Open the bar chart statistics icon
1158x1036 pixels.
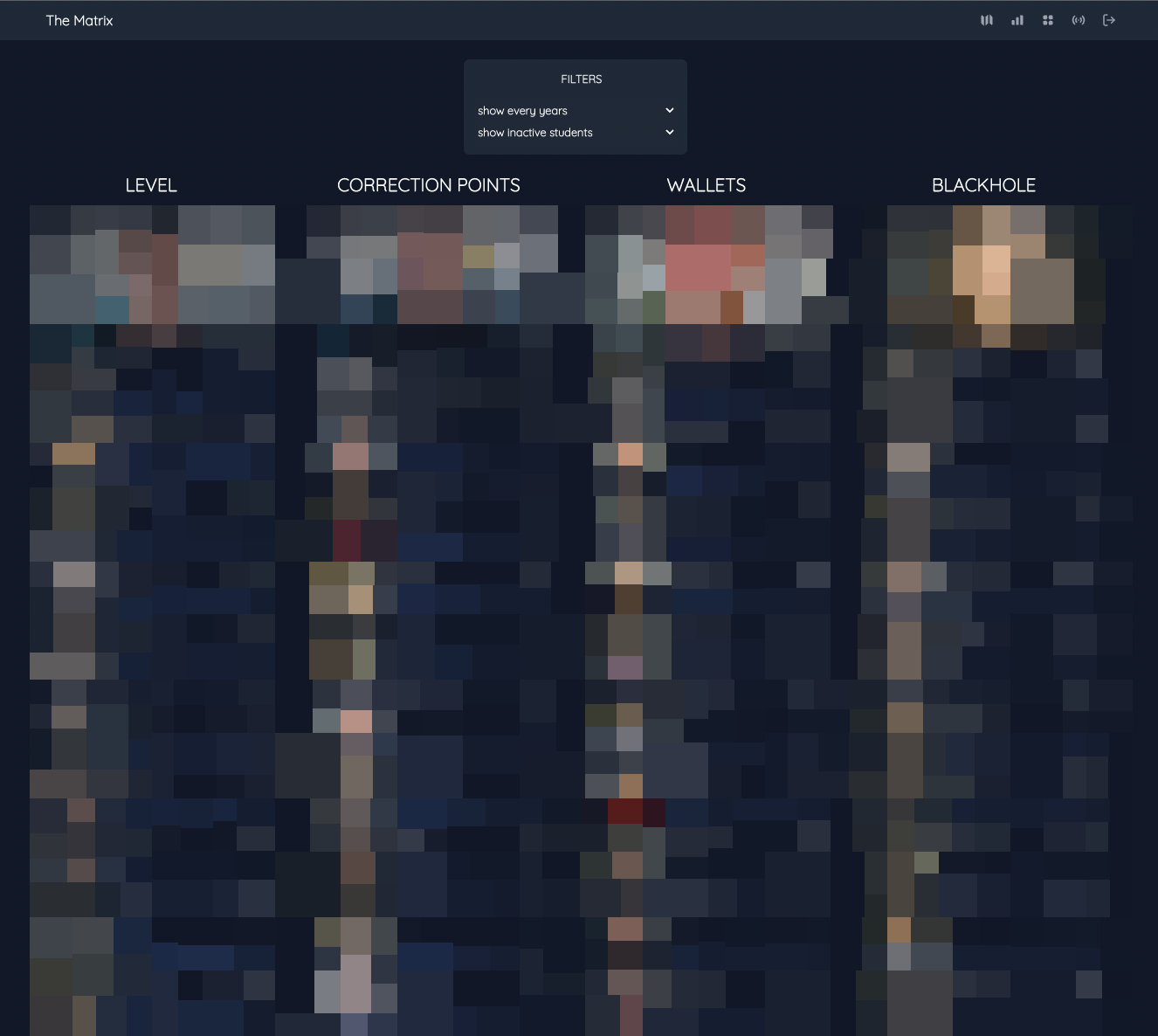(1017, 20)
